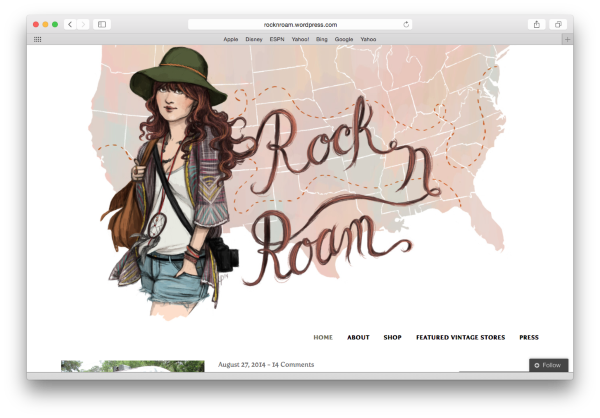Add a new tab with plus button
Viewport: 600px width, 418px height.
click(567, 39)
